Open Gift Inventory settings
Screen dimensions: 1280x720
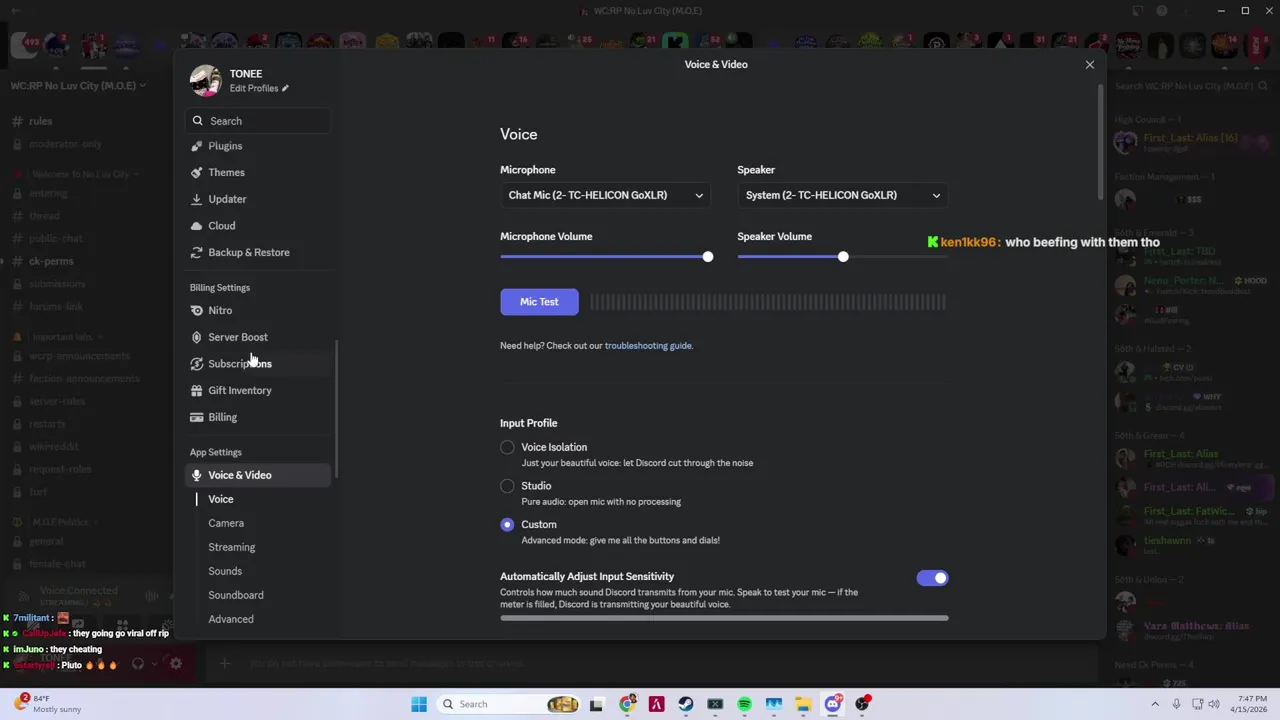[258, 391]
